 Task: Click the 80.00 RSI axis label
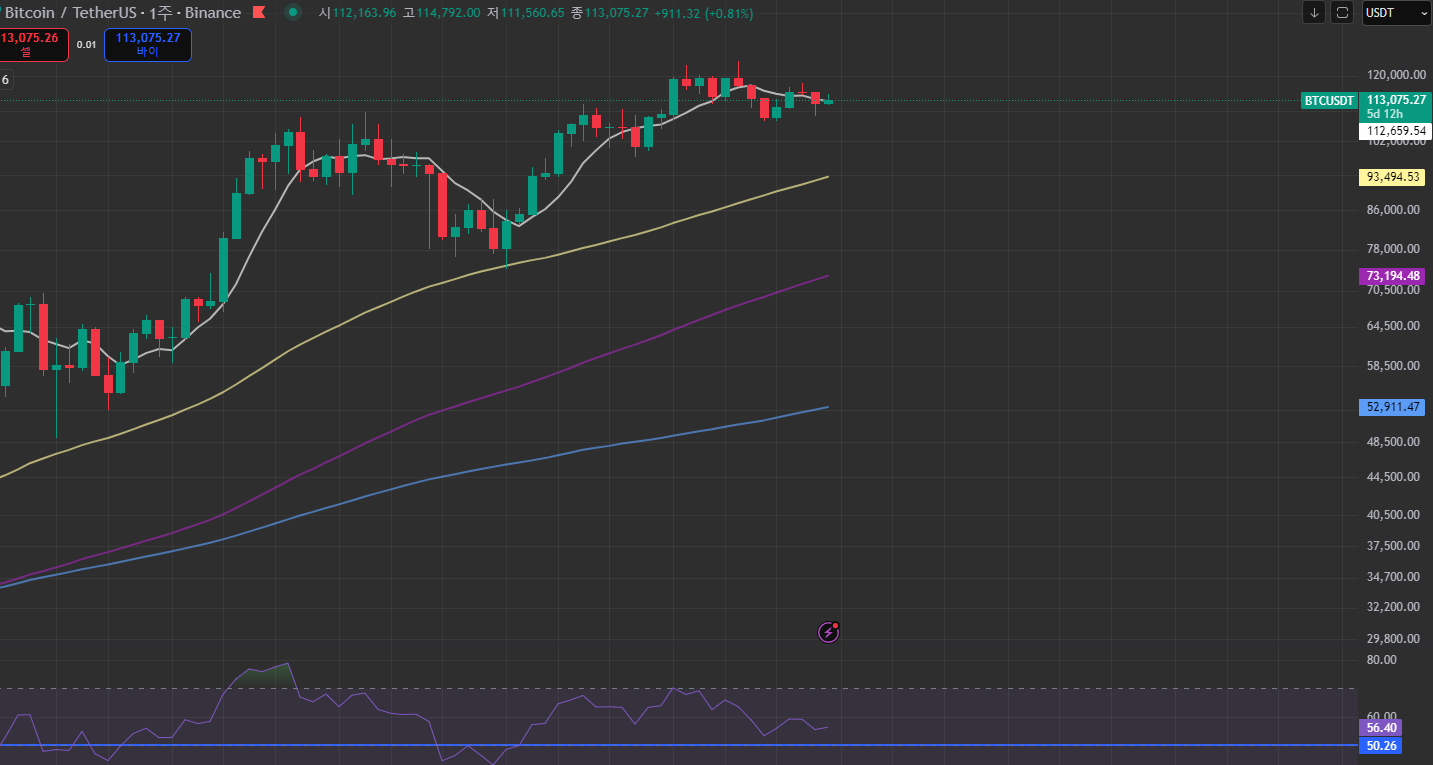click(x=1381, y=660)
